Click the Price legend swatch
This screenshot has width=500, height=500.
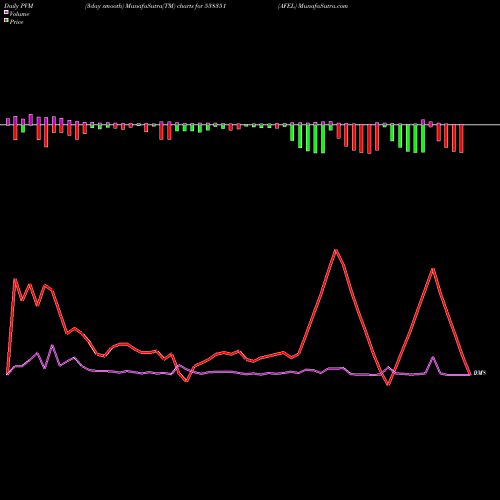(x=6, y=21)
